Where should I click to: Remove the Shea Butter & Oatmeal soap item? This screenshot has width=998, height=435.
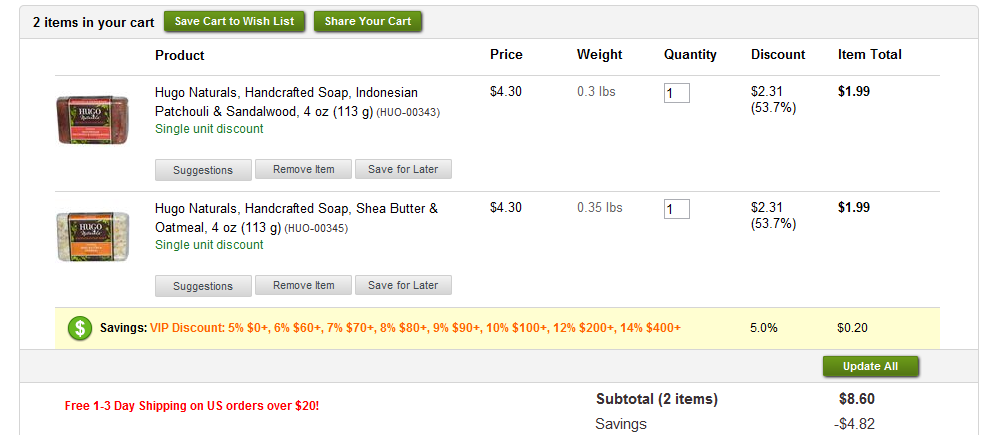pyautogui.click(x=303, y=285)
